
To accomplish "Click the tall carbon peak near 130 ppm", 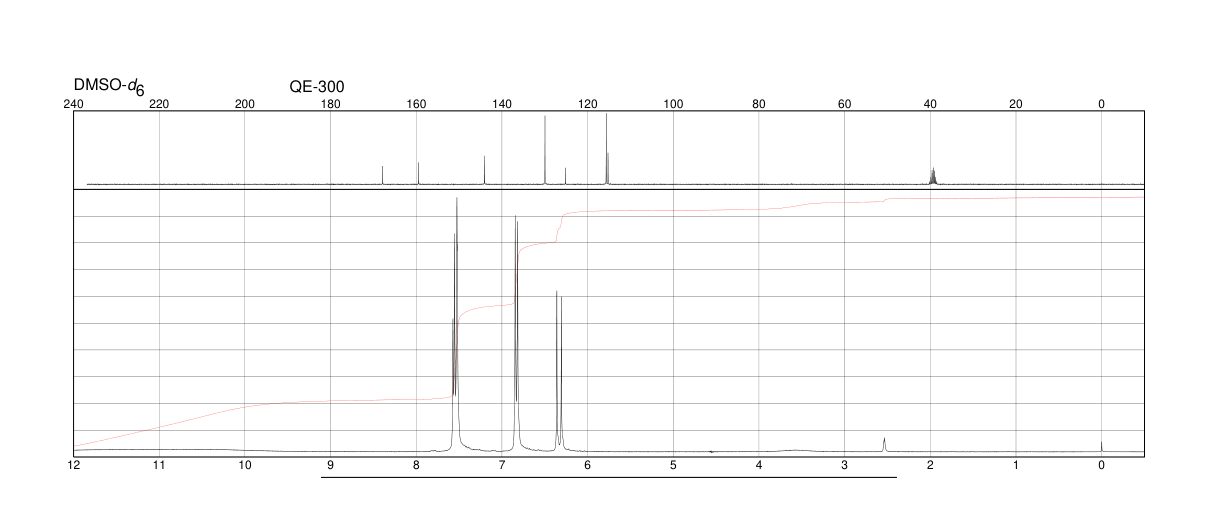I will tap(545, 150).
